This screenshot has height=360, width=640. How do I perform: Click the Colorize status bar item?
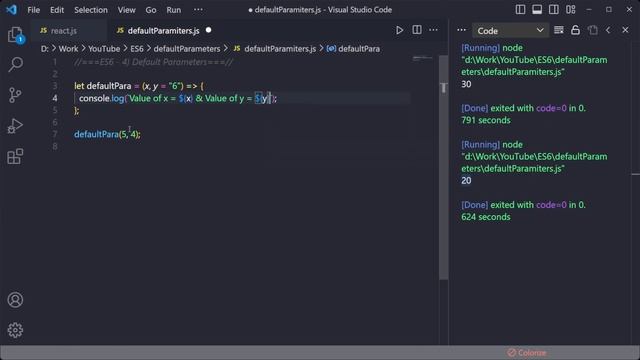pos(527,353)
